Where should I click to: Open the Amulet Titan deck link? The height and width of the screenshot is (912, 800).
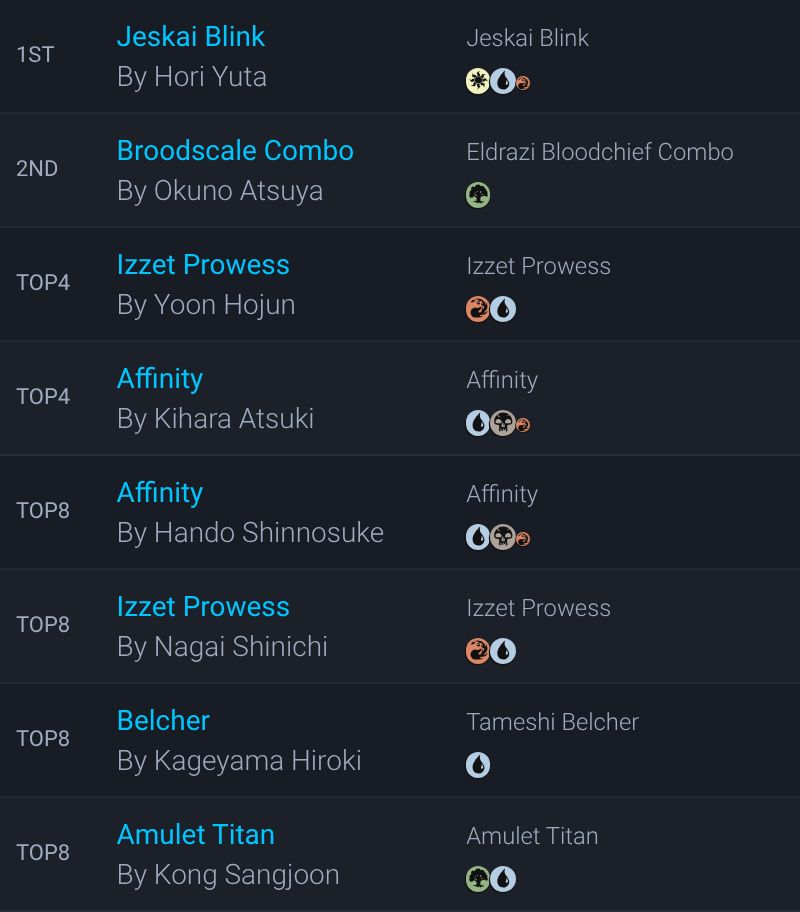click(196, 835)
